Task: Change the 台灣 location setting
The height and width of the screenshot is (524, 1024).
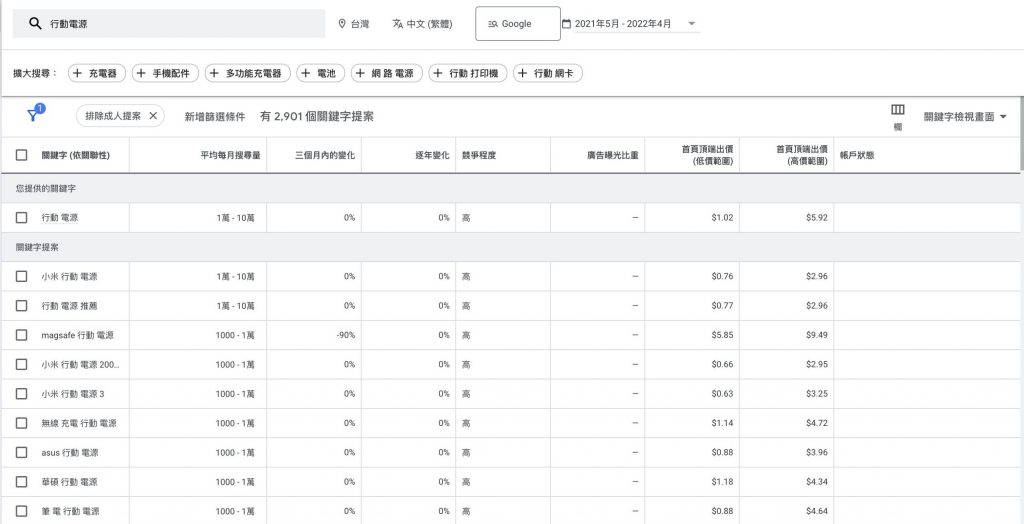Action: coord(353,24)
